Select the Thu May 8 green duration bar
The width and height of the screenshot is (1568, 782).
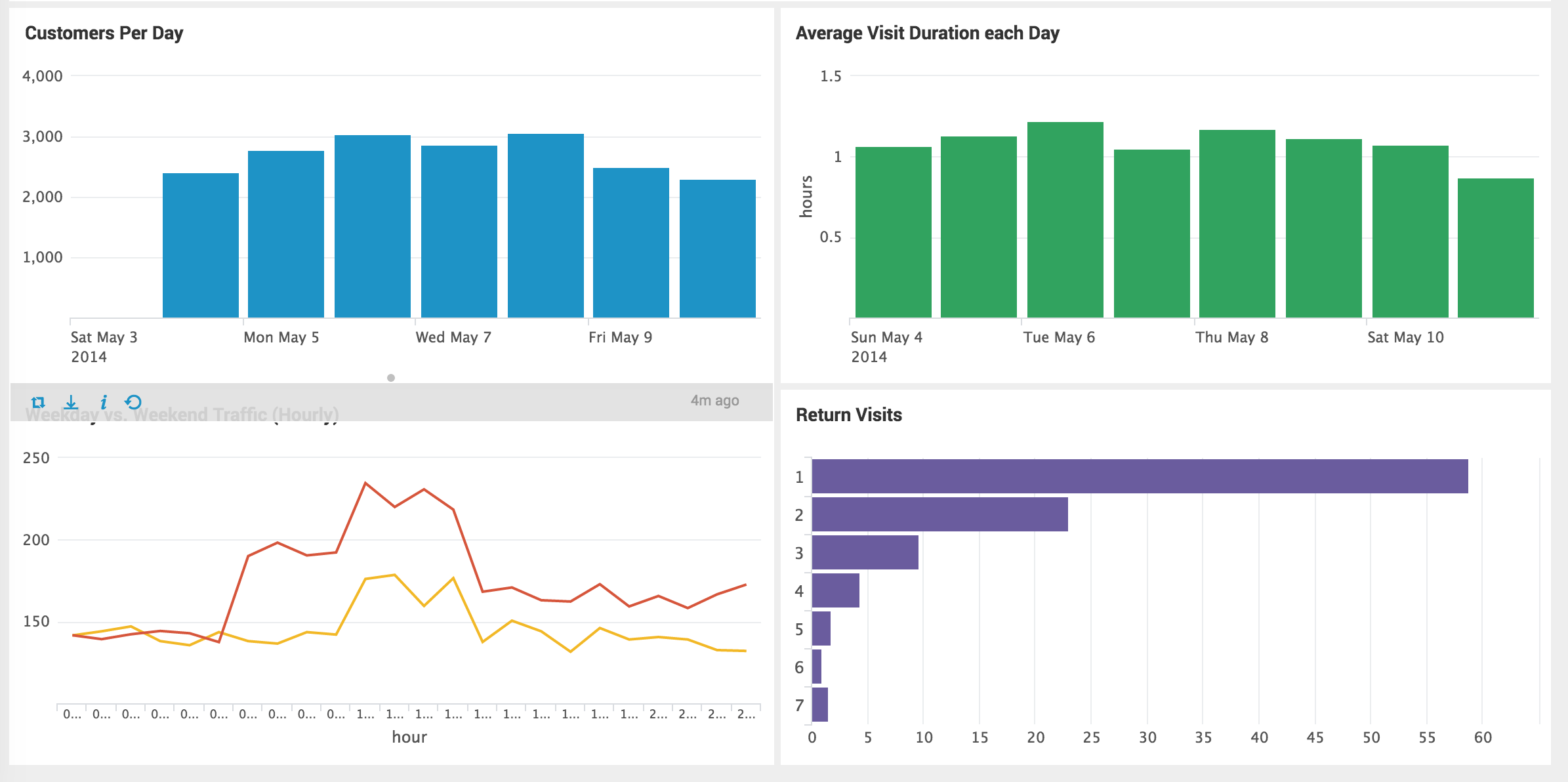(x=1237, y=224)
